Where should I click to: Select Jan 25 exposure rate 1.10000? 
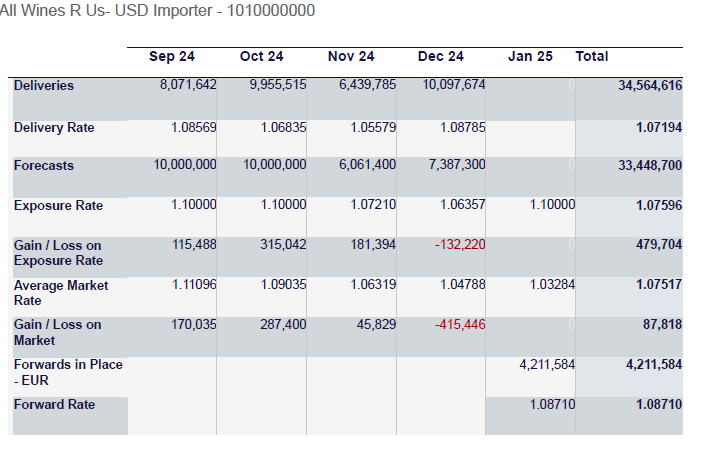point(553,205)
